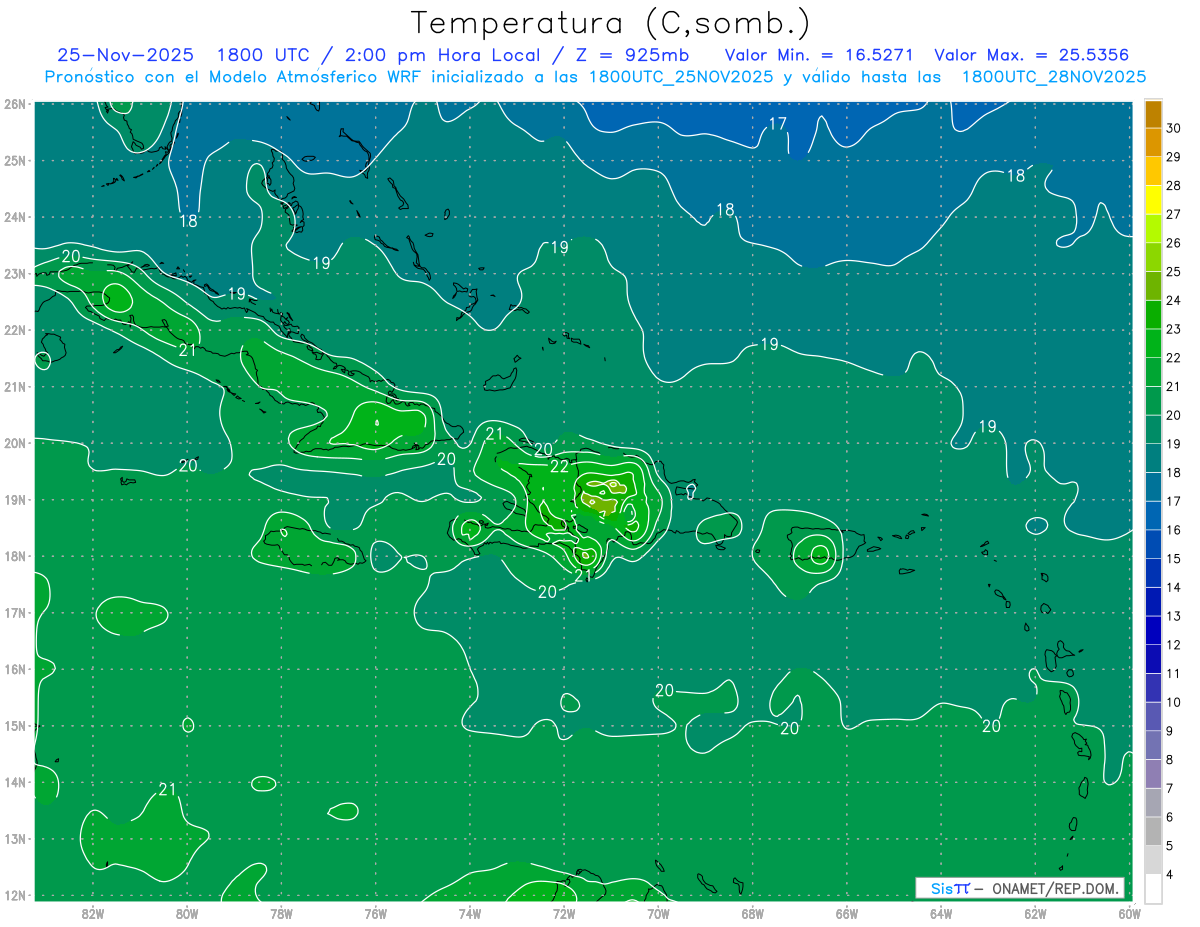Click the 17 isotherm contour label
The width and height of the screenshot is (1200, 927).
tap(777, 124)
